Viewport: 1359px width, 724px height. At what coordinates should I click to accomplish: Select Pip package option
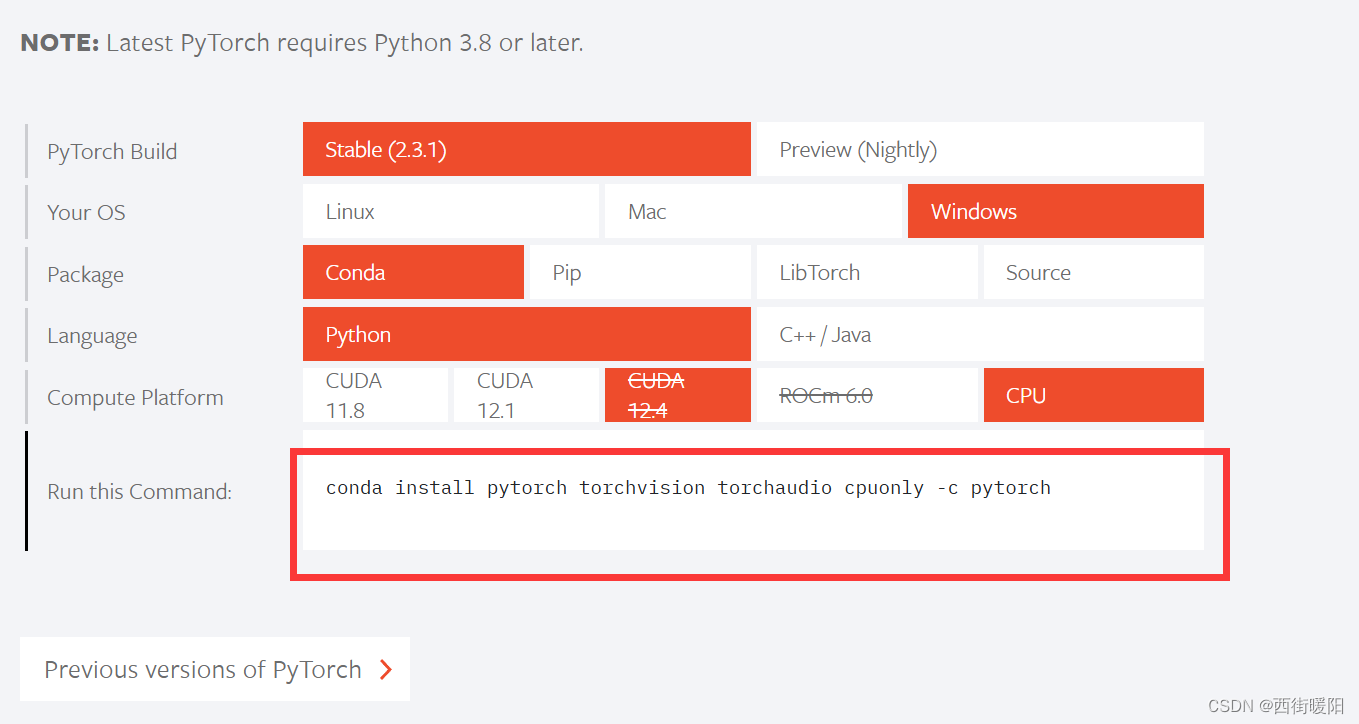tap(640, 272)
